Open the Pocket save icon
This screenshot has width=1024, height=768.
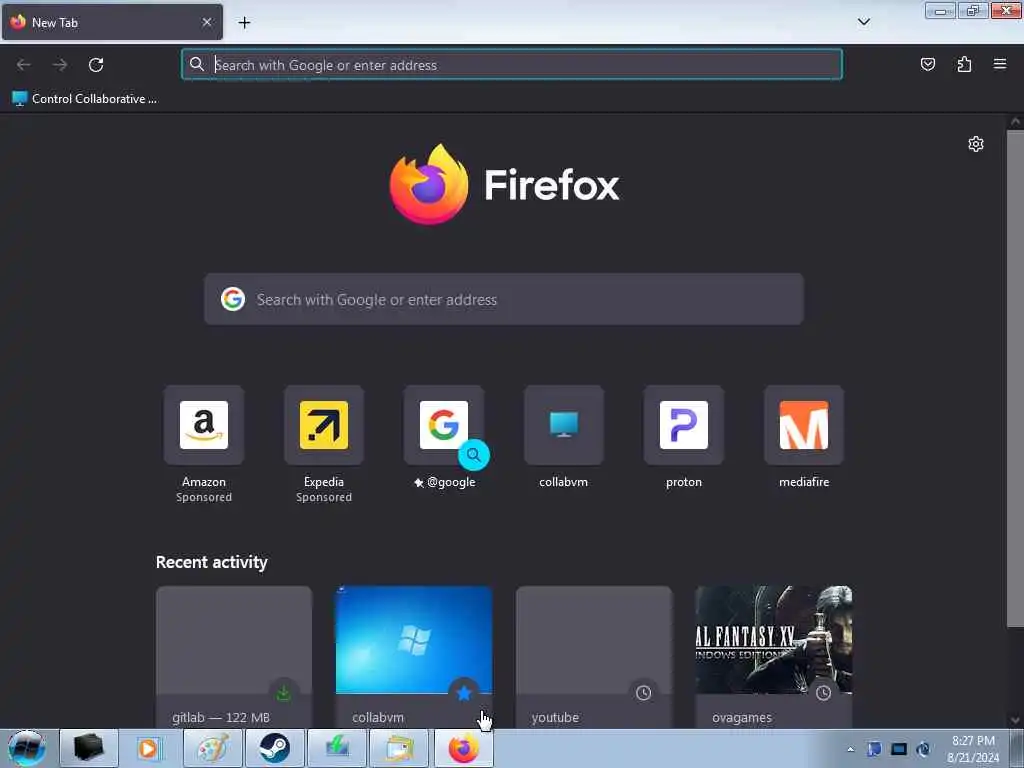click(927, 64)
